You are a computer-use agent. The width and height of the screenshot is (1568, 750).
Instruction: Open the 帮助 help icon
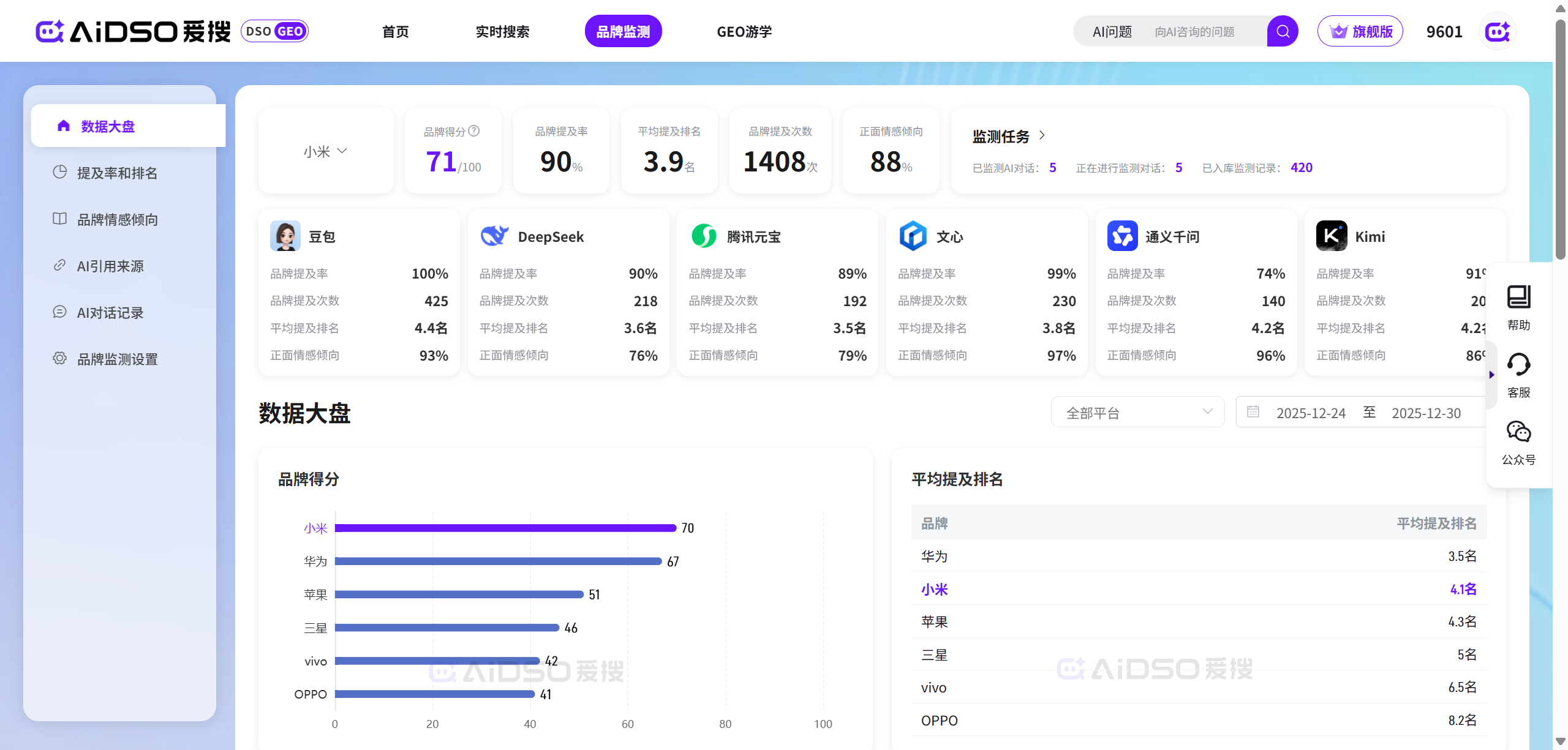[1518, 297]
